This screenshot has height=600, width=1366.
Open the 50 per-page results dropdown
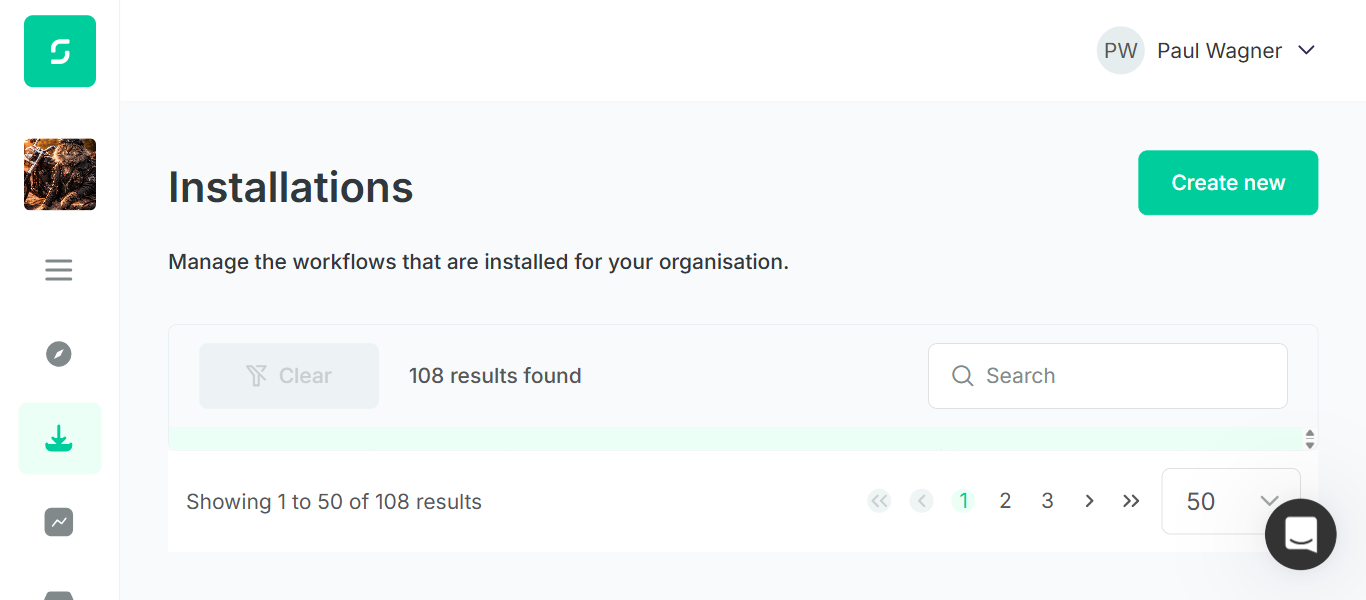1231,501
